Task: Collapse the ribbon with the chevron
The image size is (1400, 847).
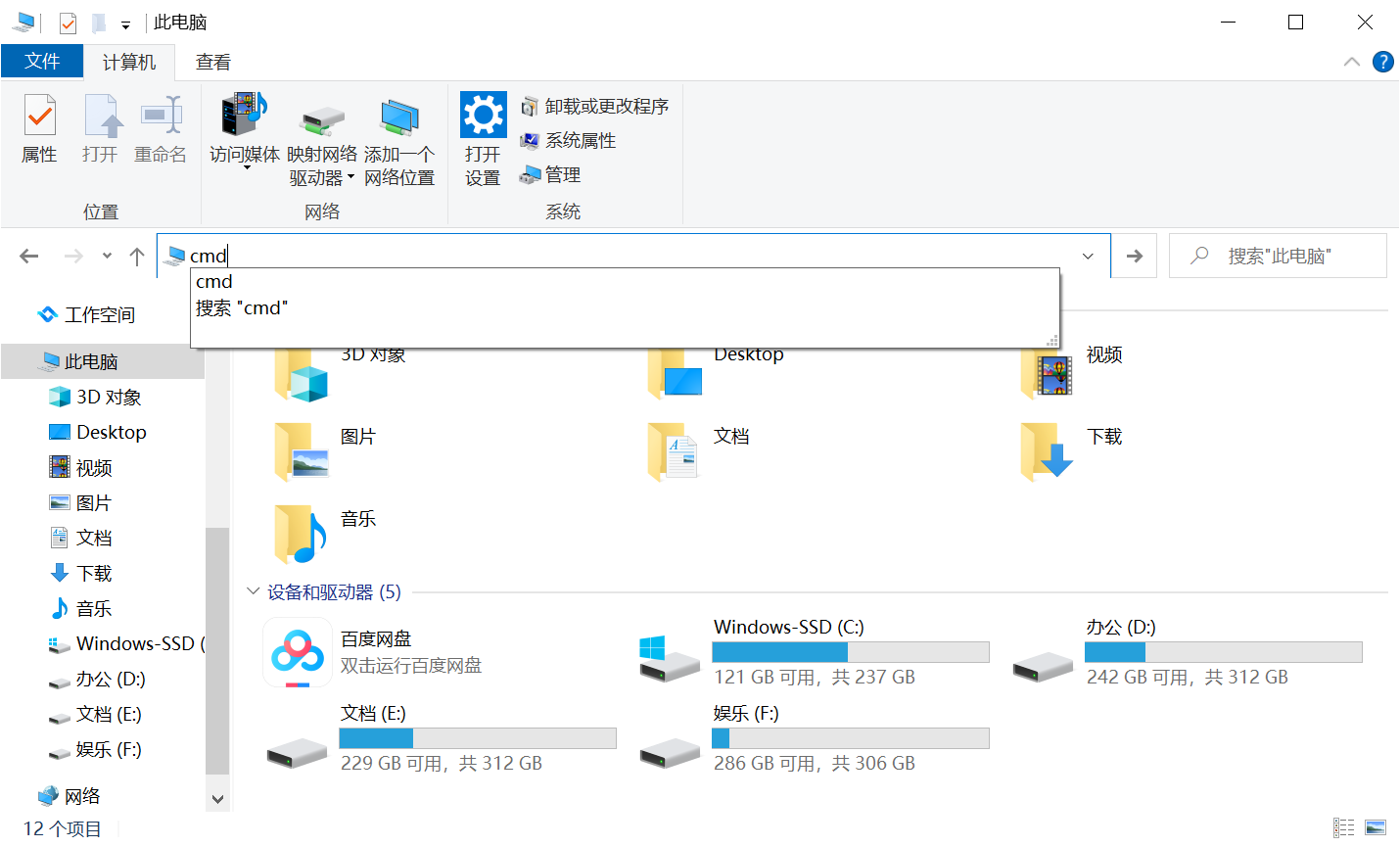Action: click(1352, 61)
